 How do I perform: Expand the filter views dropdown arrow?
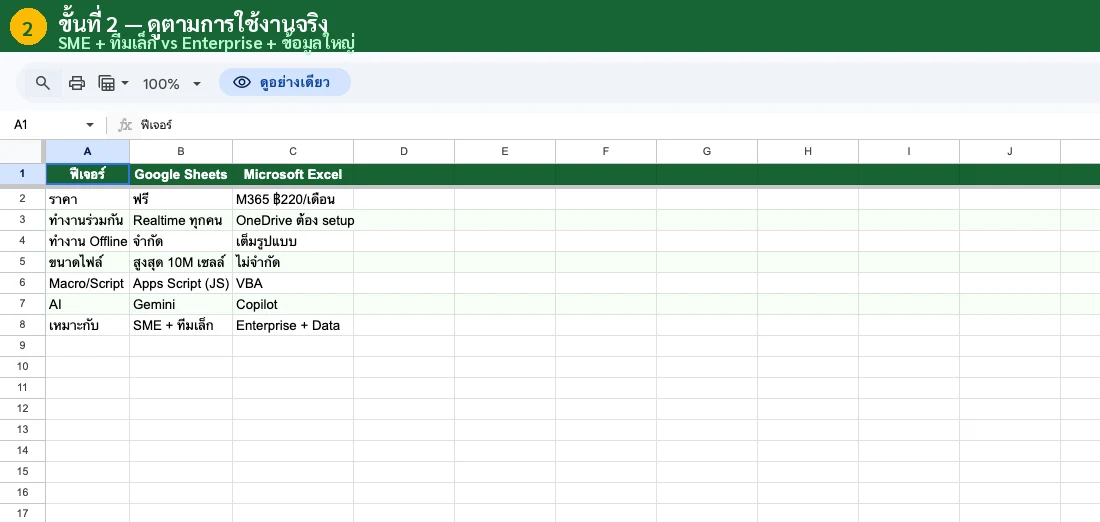[125, 83]
